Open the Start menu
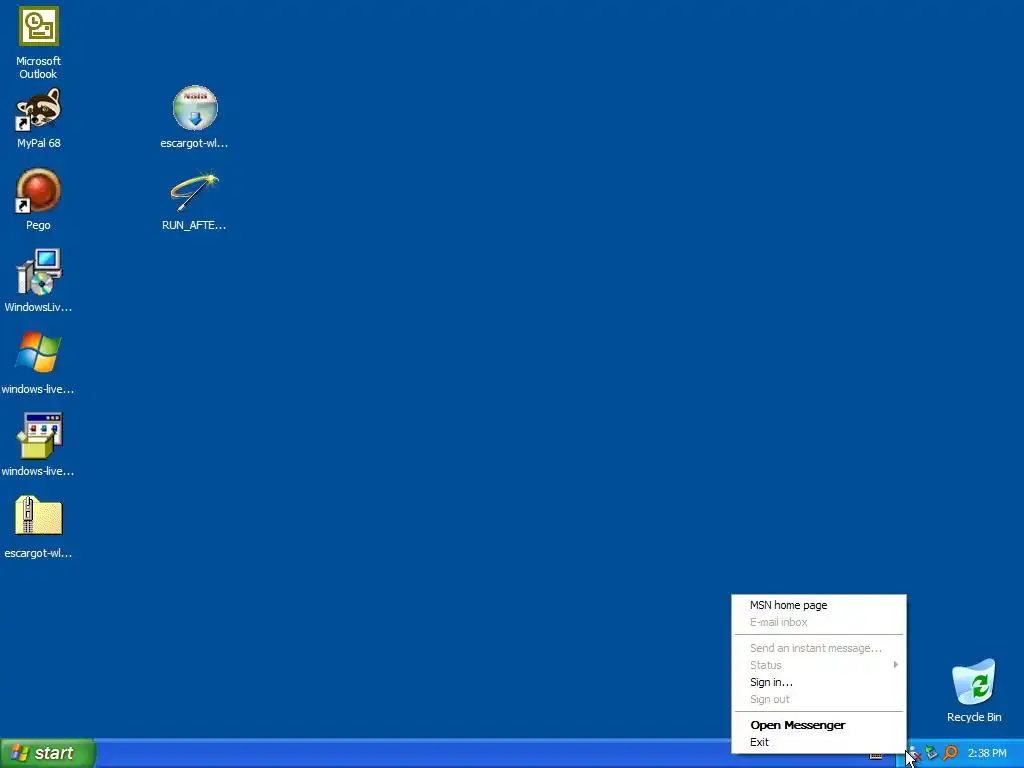This screenshot has width=1024, height=768. click(48, 753)
